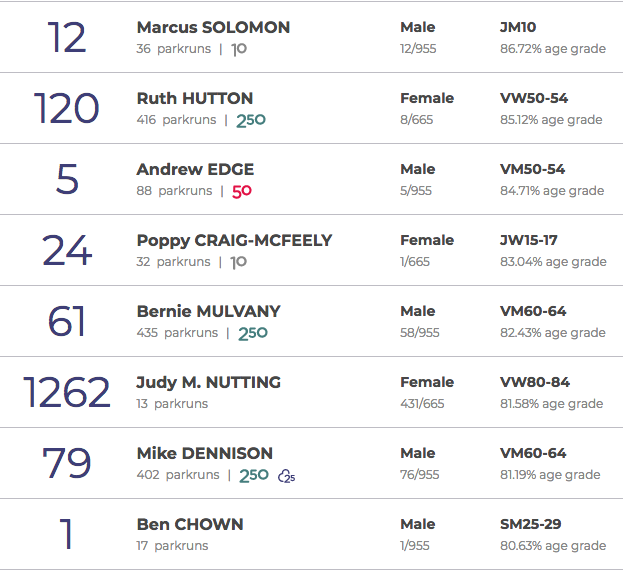Click Andrew Edge's red 50 club badge
This screenshot has width=623, height=571.
click(241, 191)
